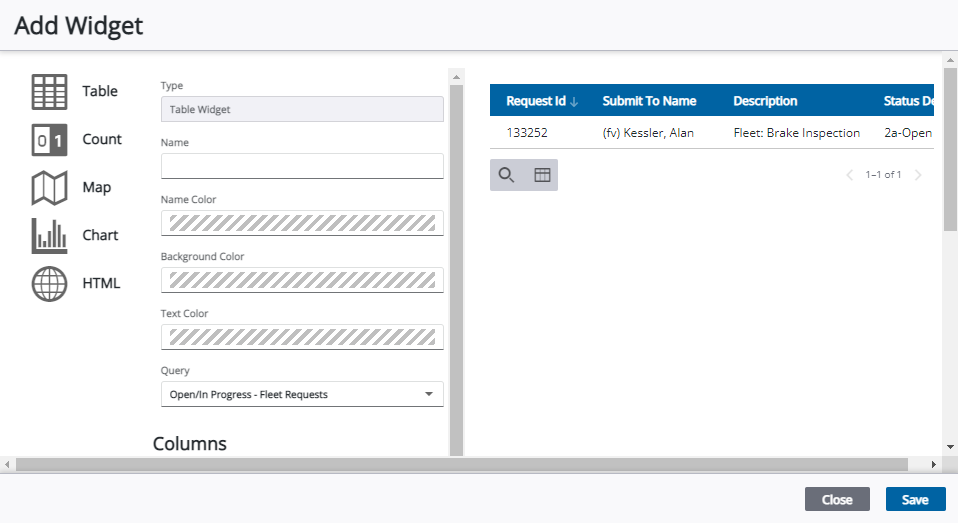This screenshot has width=958, height=523.
Task: Pick the Map widget icon
Action: point(50,188)
